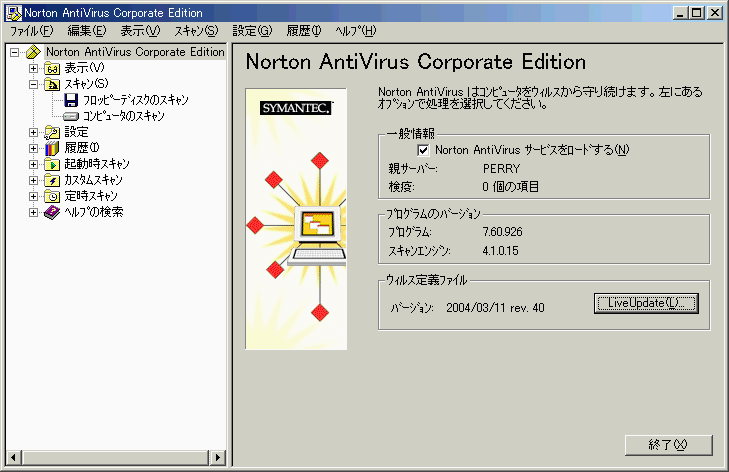
Task: Click the カスタムスキャン folder icon
Action: pos(52,180)
